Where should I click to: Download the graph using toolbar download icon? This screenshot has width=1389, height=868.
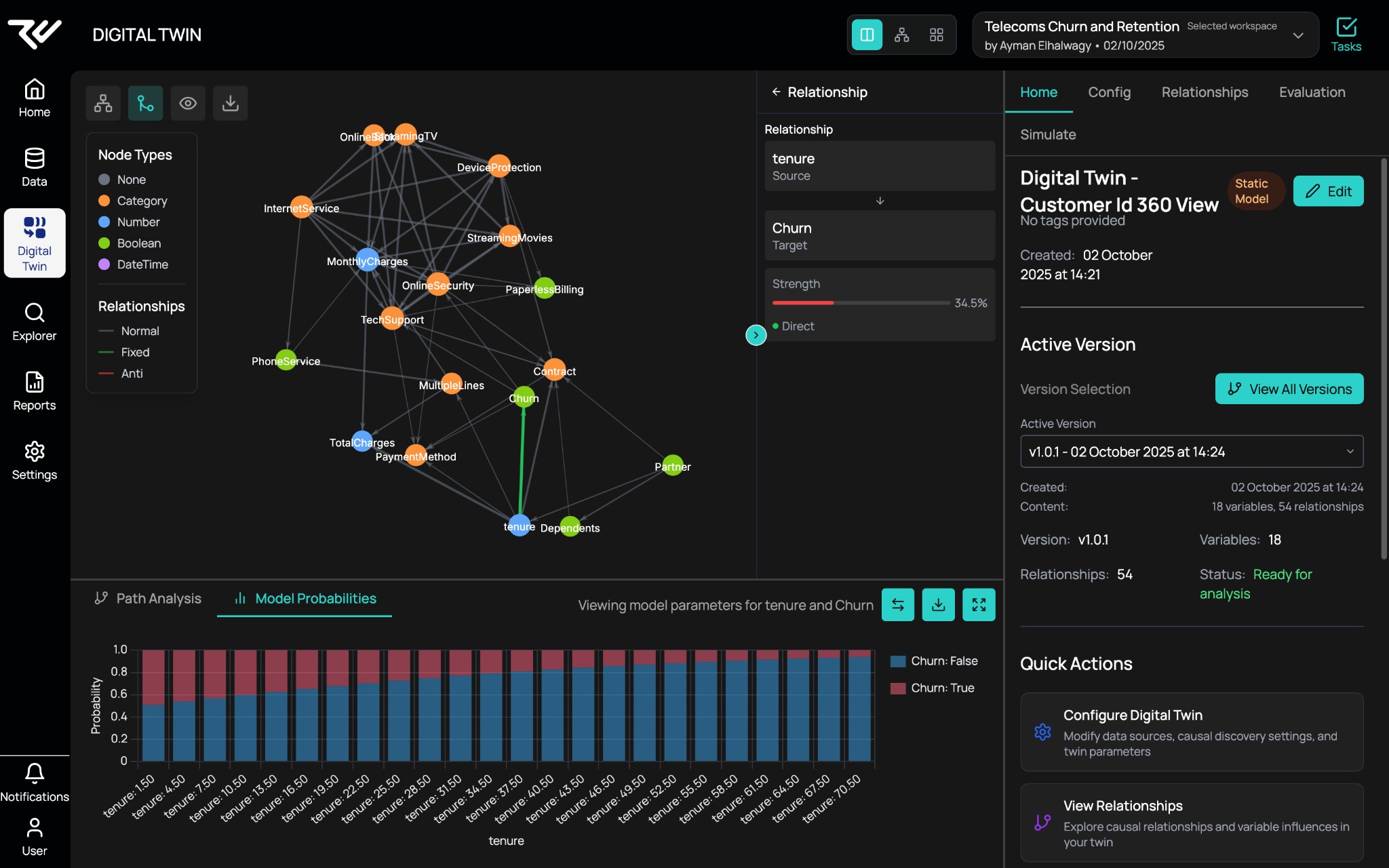coord(231,103)
